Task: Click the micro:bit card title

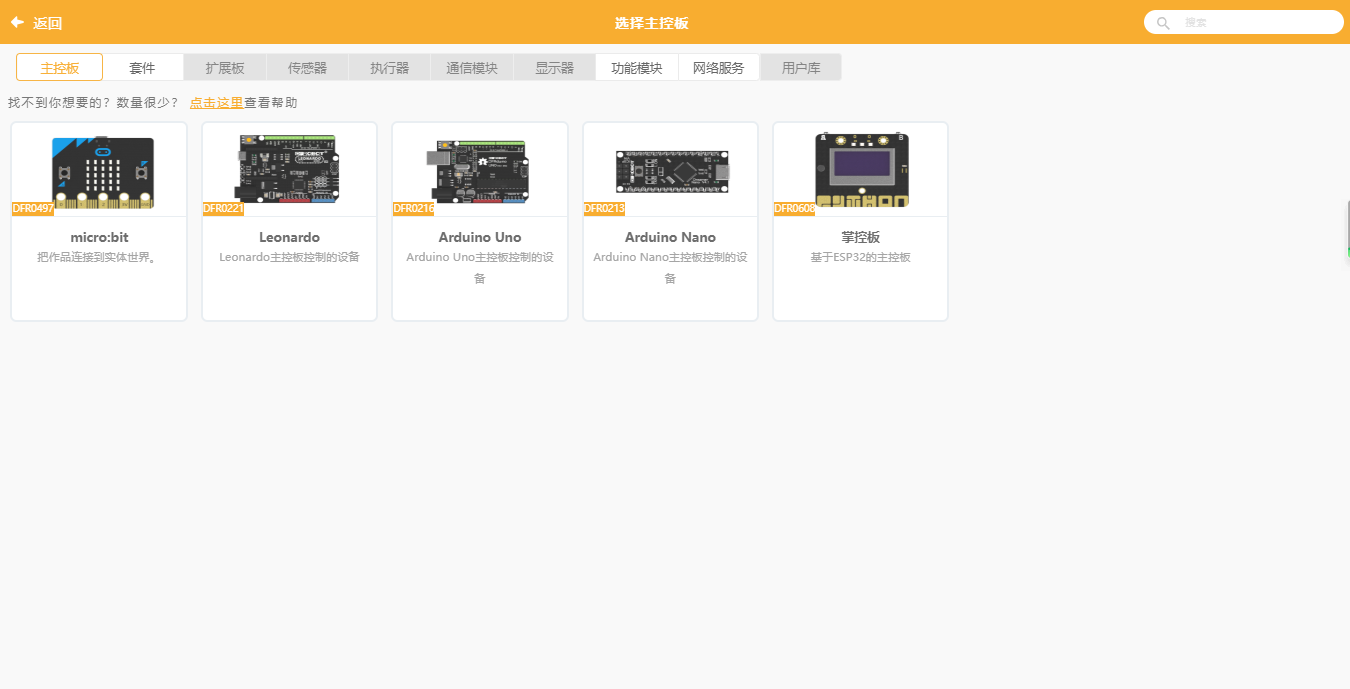Action: (x=99, y=237)
